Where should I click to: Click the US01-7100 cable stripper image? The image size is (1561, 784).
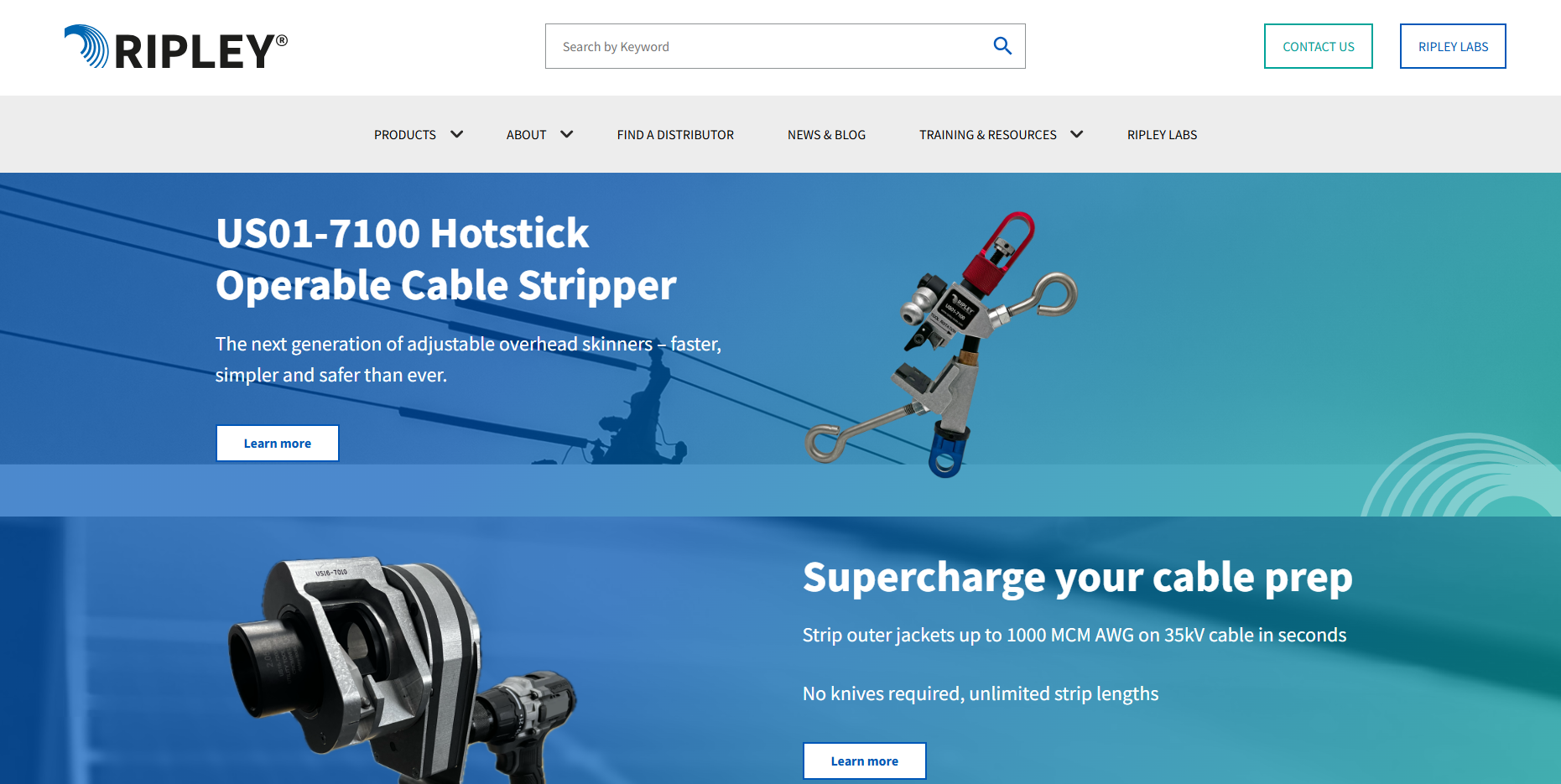click(x=941, y=344)
